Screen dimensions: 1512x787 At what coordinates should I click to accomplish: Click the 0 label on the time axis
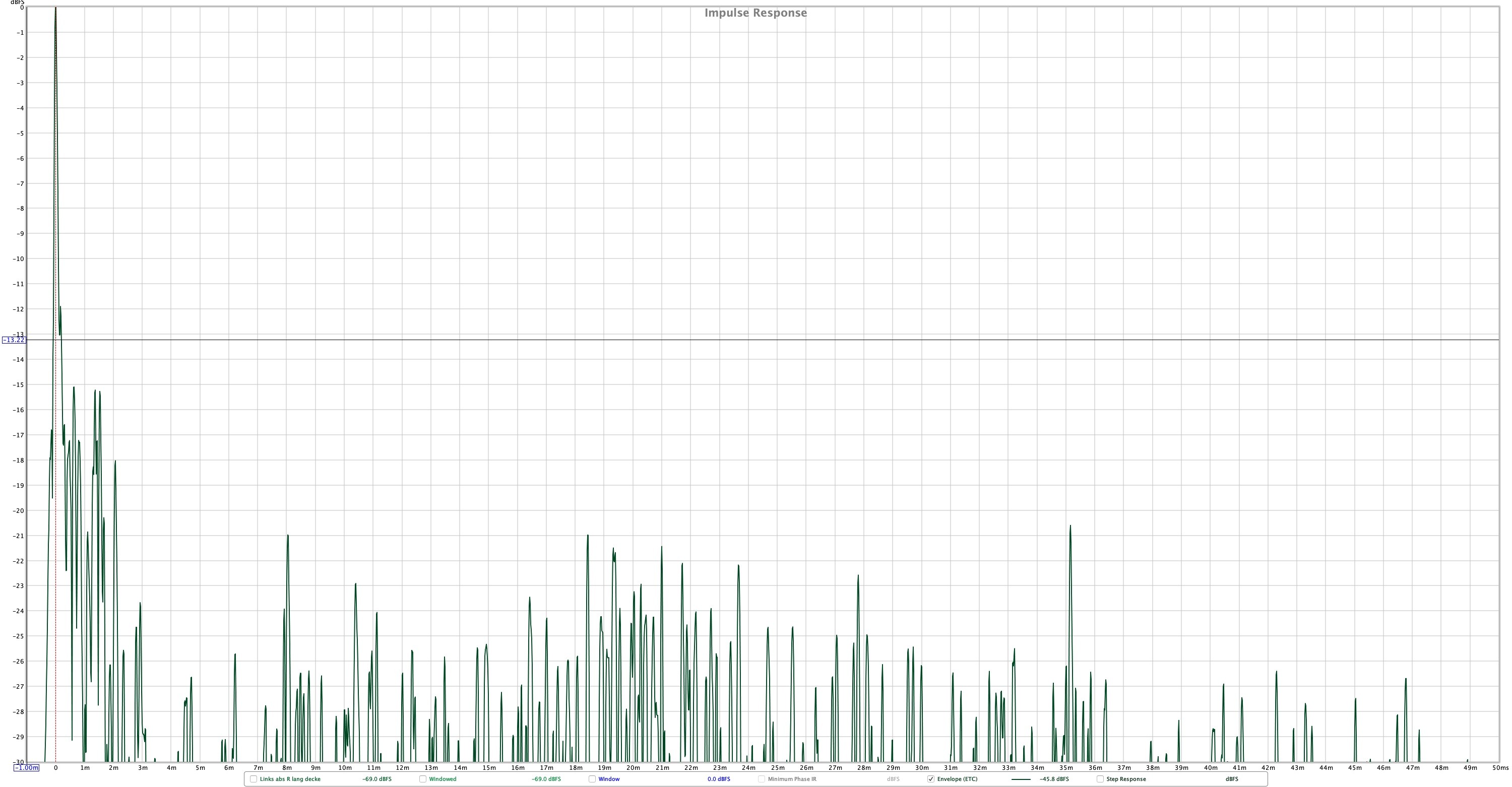tap(56, 768)
